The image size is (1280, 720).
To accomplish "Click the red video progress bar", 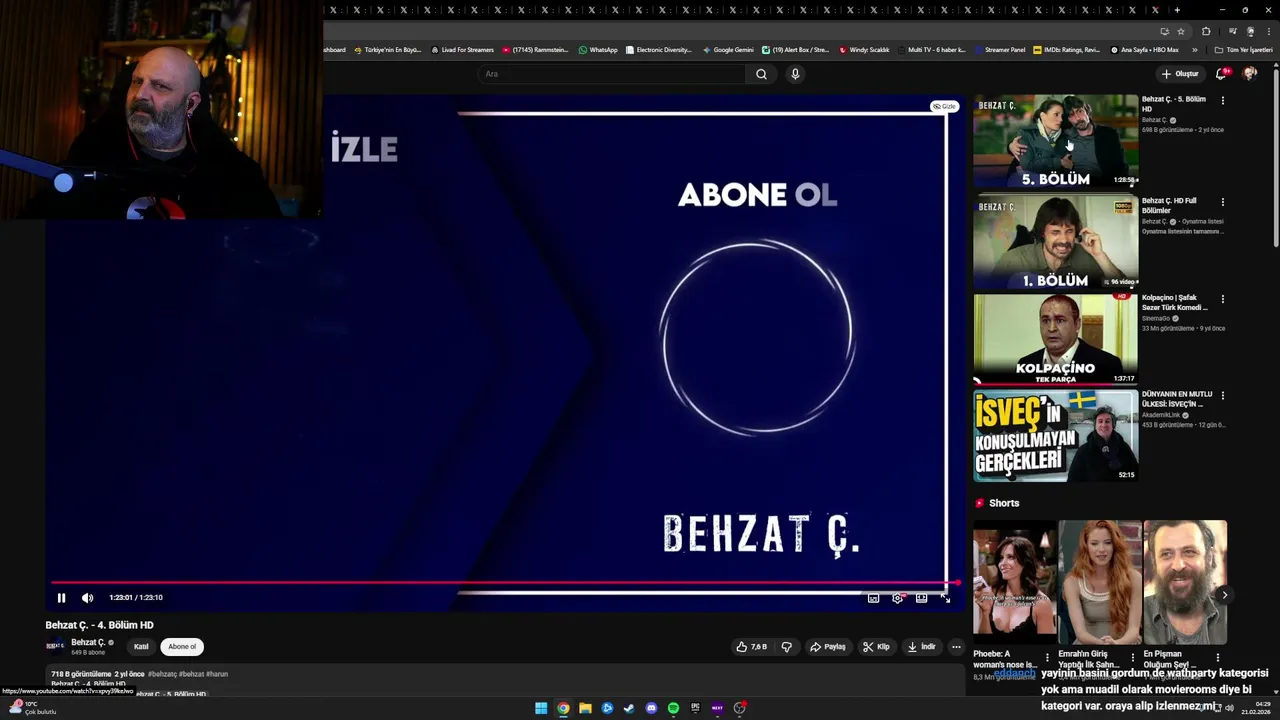I will pyautogui.click(x=505, y=582).
